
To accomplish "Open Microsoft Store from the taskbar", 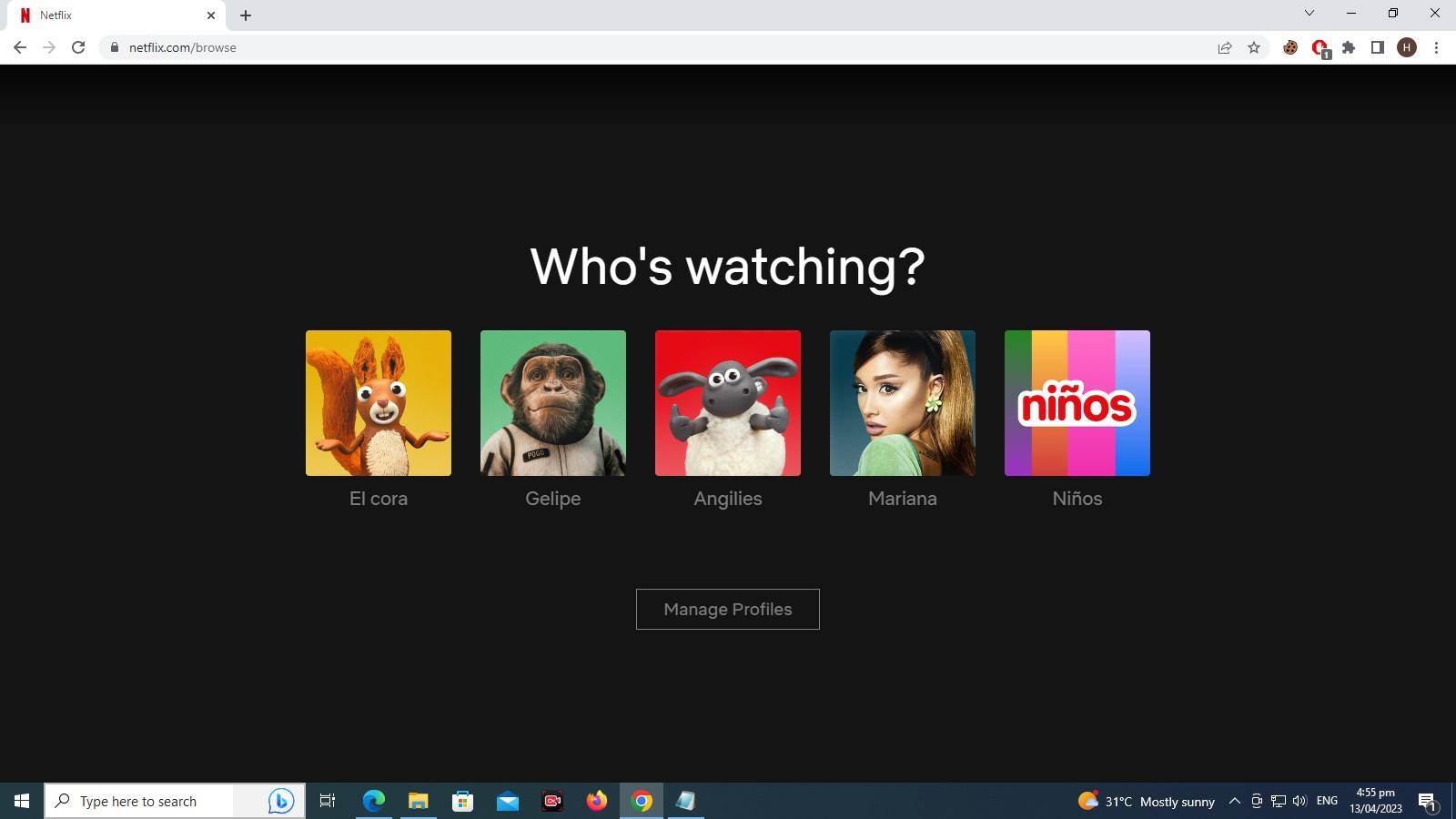I will click(x=463, y=801).
